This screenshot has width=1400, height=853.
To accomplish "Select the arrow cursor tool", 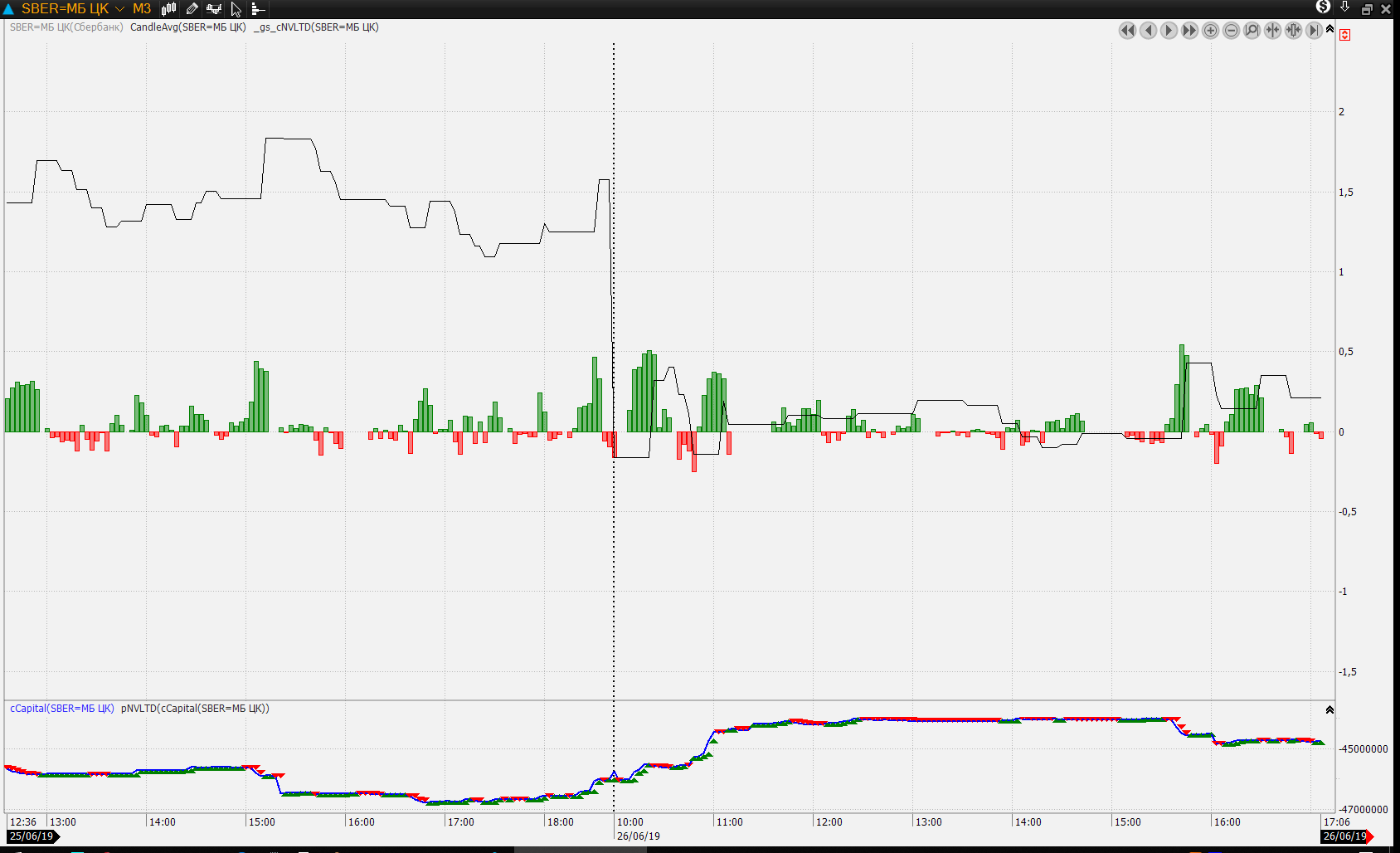I will 236,9.
